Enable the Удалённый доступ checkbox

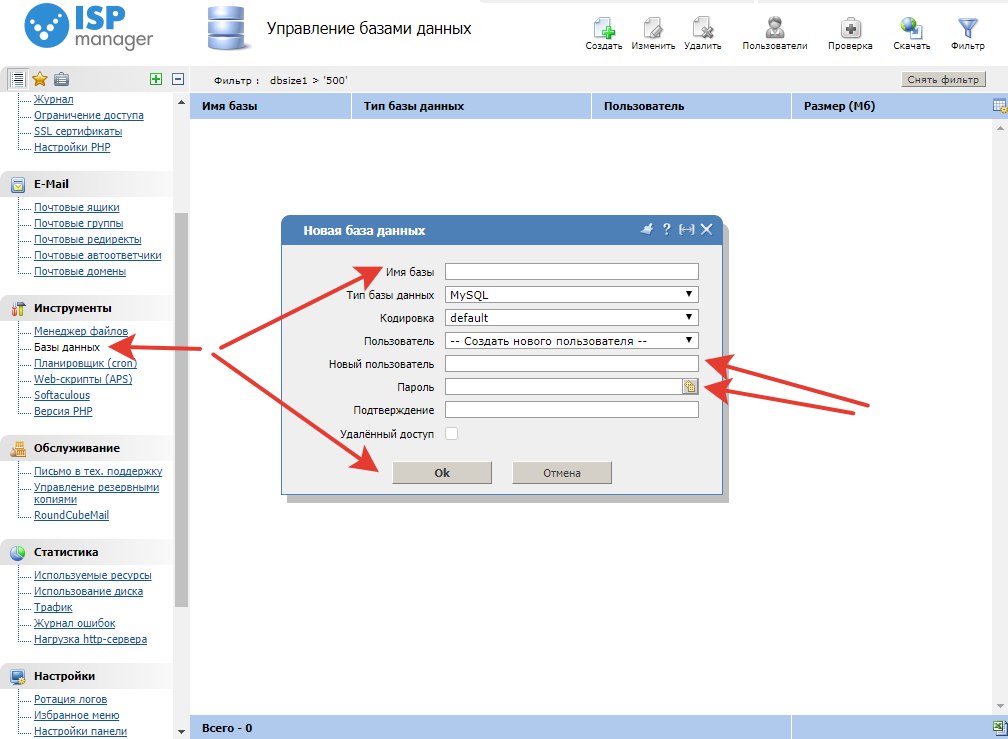coord(452,433)
